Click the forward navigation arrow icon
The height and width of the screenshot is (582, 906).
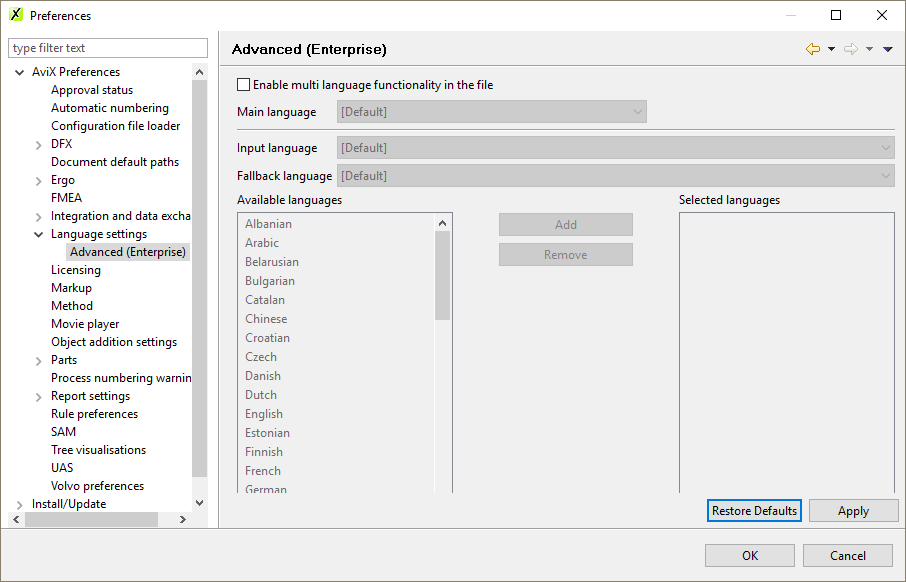(x=851, y=49)
